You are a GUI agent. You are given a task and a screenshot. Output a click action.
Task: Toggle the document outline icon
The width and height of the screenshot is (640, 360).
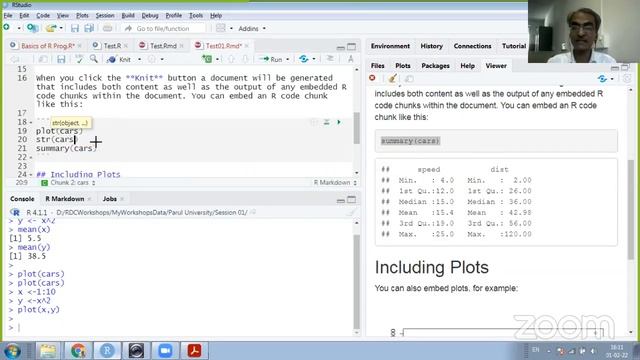pyautogui.click(x=330, y=59)
